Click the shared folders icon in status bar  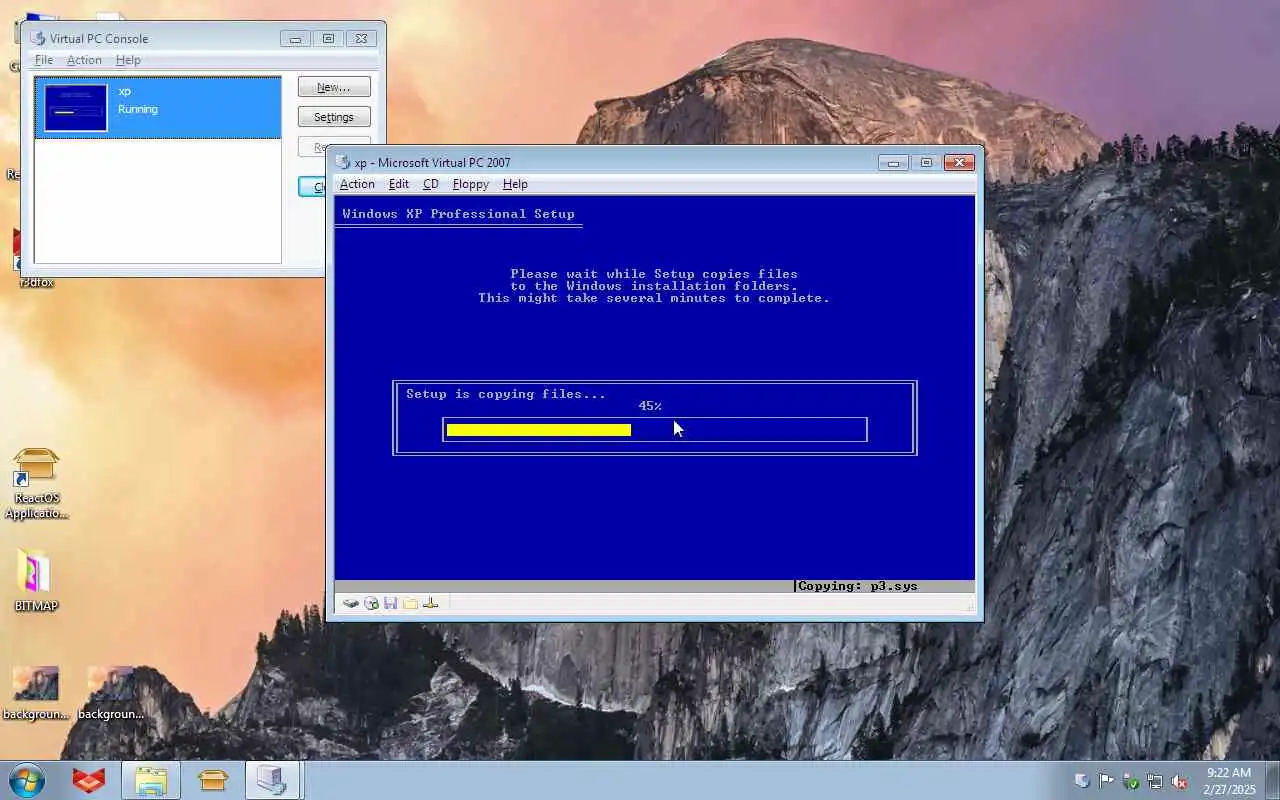pyautogui.click(x=410, y=603)
